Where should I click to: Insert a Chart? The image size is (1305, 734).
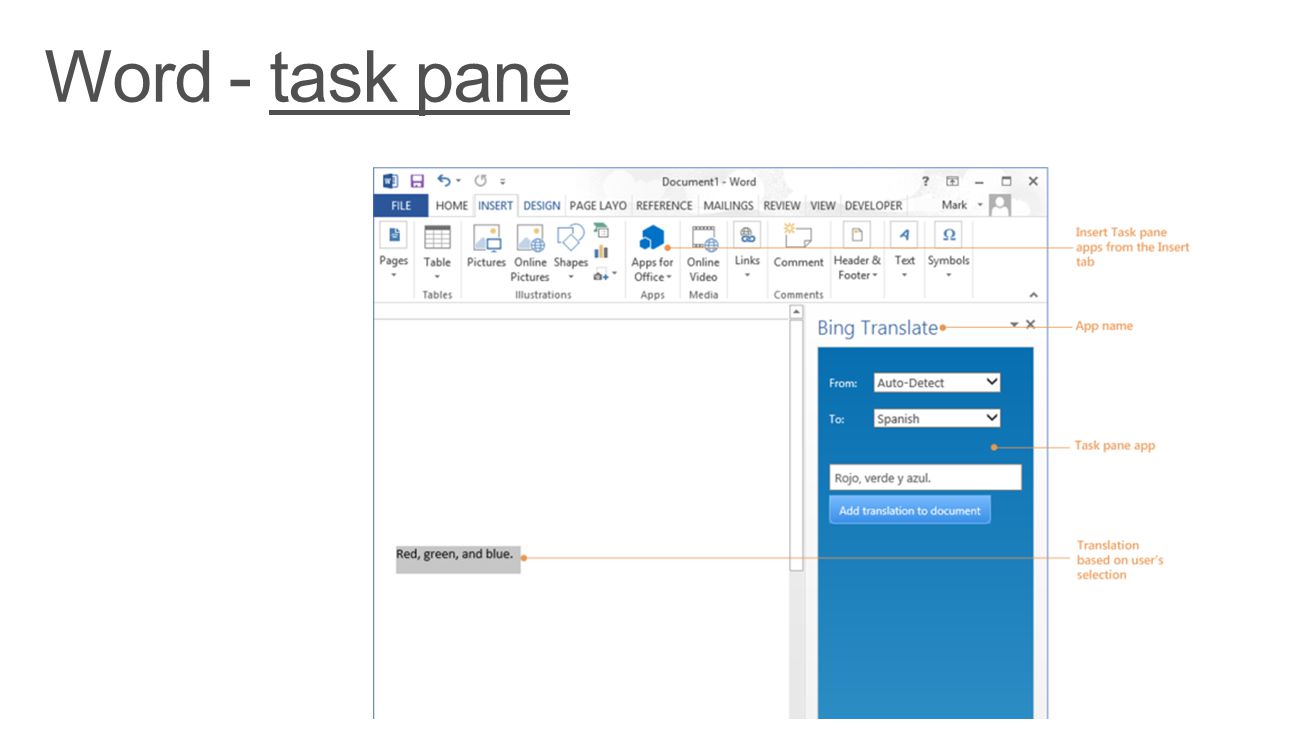click(x=601, y=252)
